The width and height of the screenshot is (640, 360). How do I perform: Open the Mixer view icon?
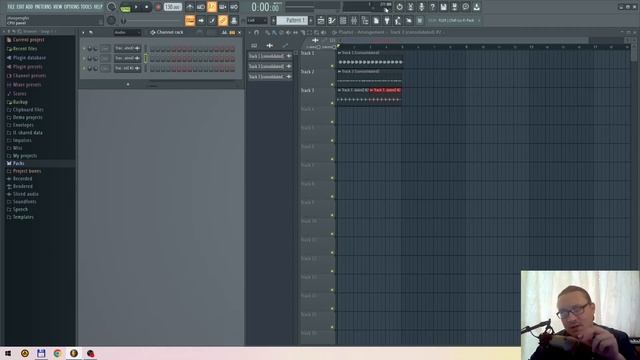[x=354, y=20]
